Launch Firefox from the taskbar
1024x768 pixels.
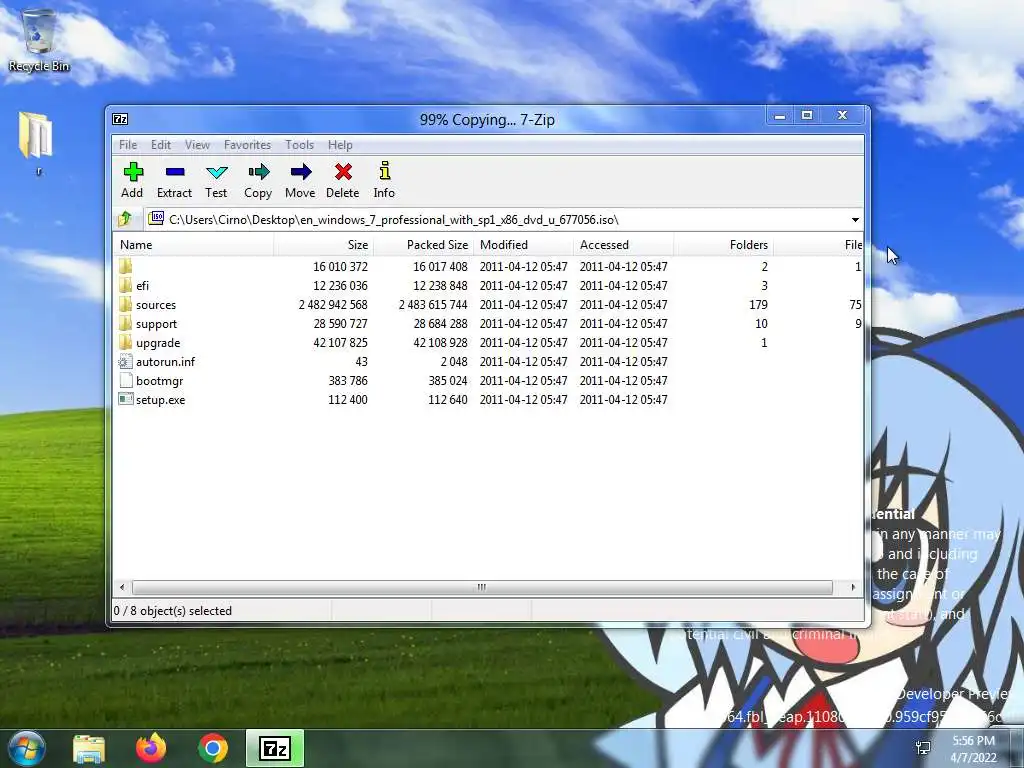tap(151, 748)
